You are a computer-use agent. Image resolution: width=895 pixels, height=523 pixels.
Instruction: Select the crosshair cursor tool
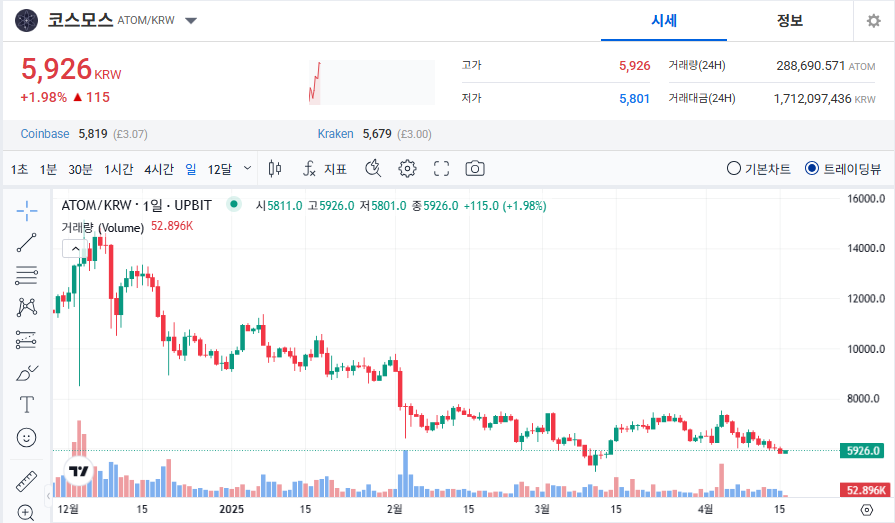pos(26,211)
